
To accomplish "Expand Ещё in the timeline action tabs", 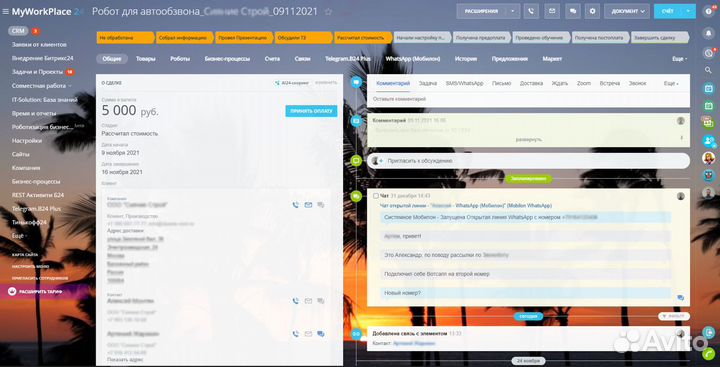I will tap(671, 84).
